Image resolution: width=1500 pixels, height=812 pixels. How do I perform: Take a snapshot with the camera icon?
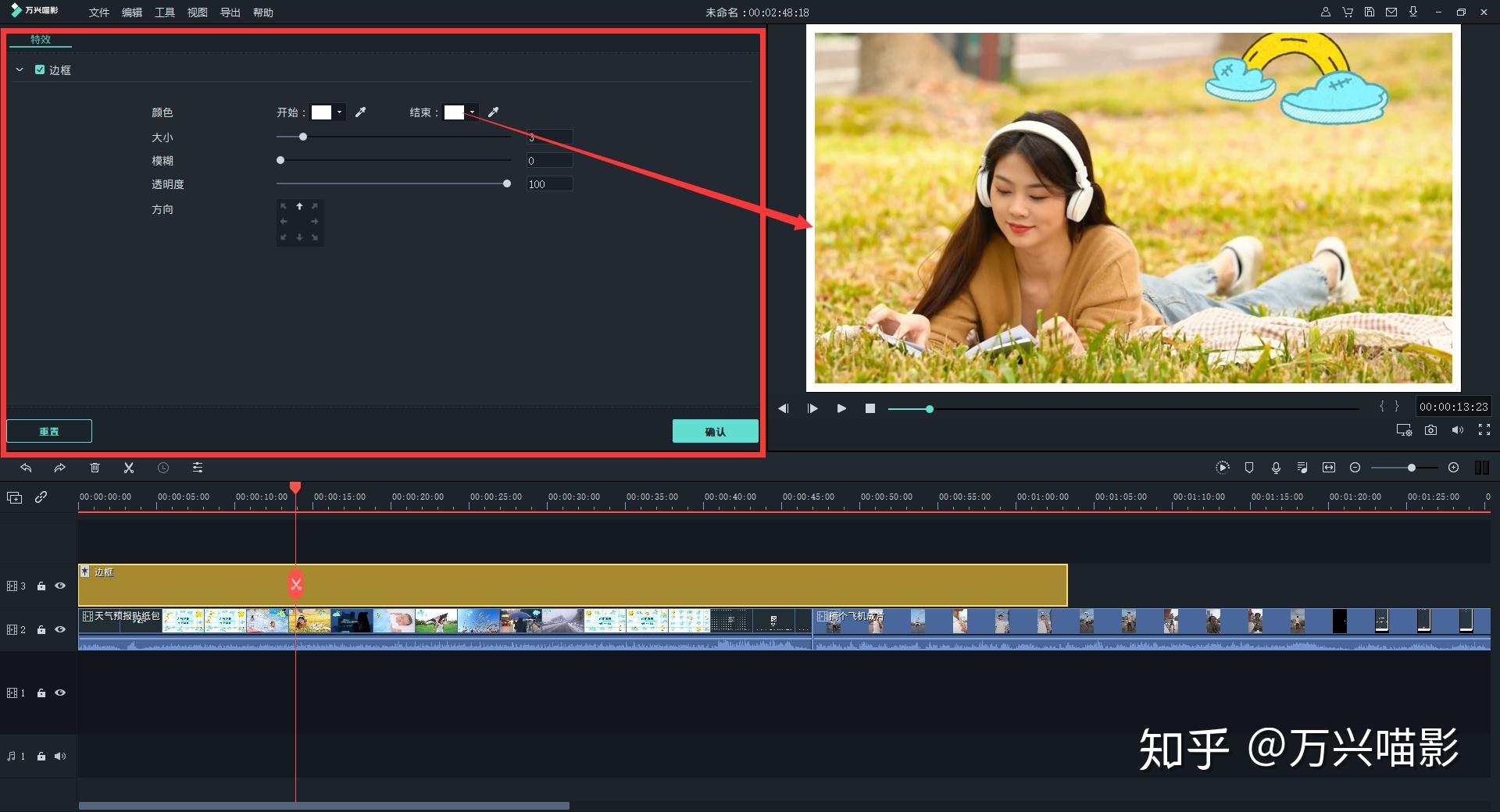(1430, 430)
